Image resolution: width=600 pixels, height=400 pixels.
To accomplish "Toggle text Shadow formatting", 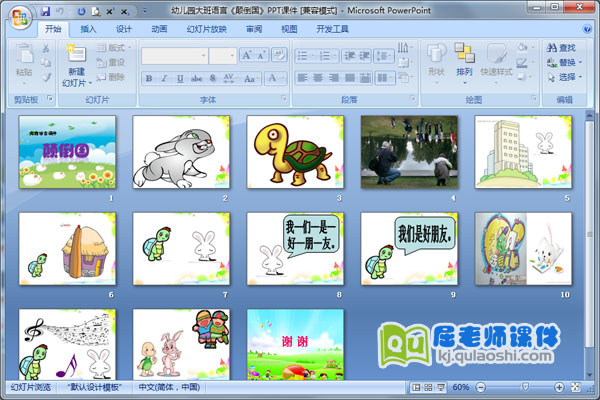I will pyautogui.click(x=212, y=78).
